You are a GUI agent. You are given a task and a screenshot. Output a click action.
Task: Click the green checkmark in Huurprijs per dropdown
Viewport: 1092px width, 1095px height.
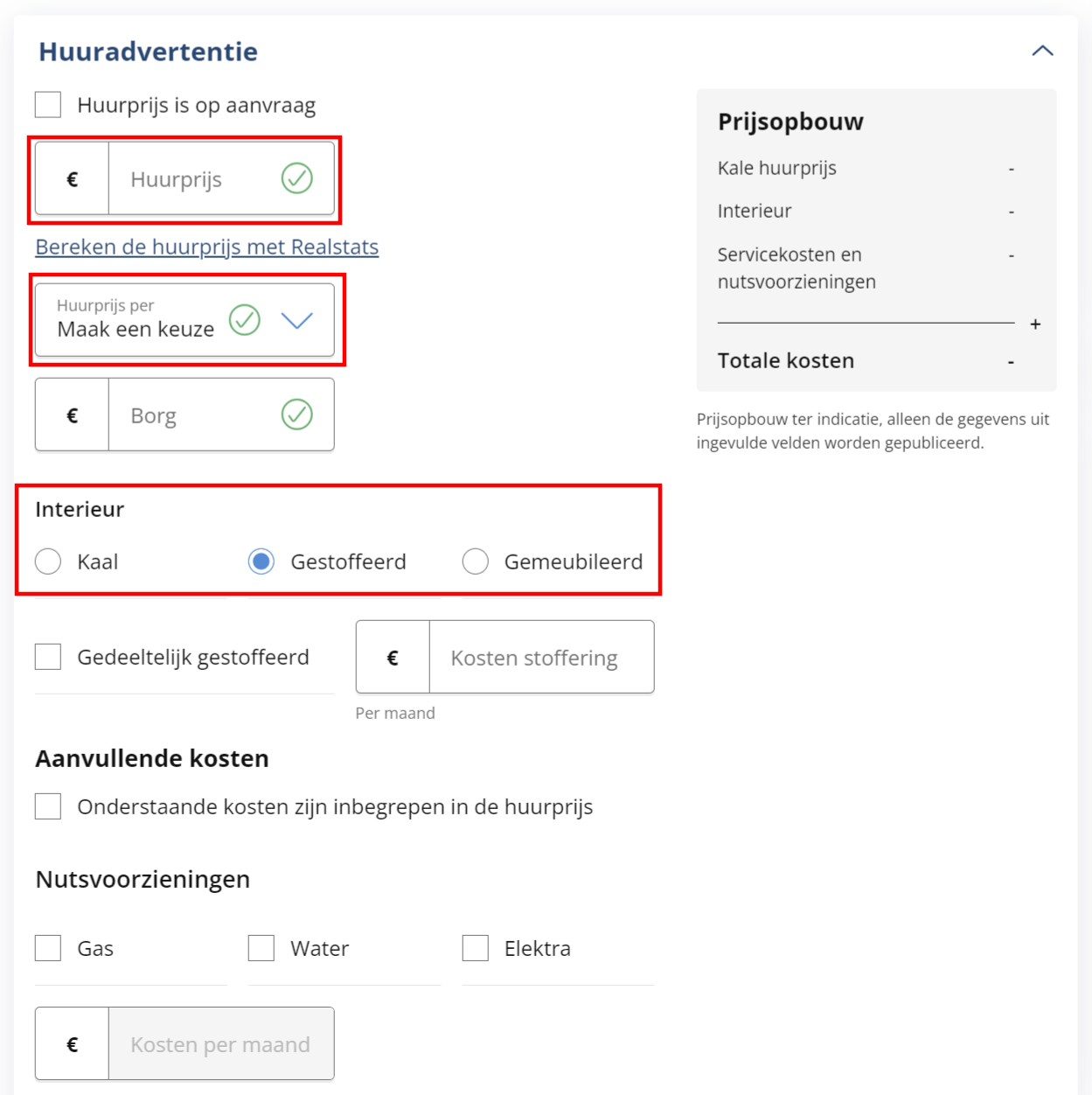click(245, 320)
